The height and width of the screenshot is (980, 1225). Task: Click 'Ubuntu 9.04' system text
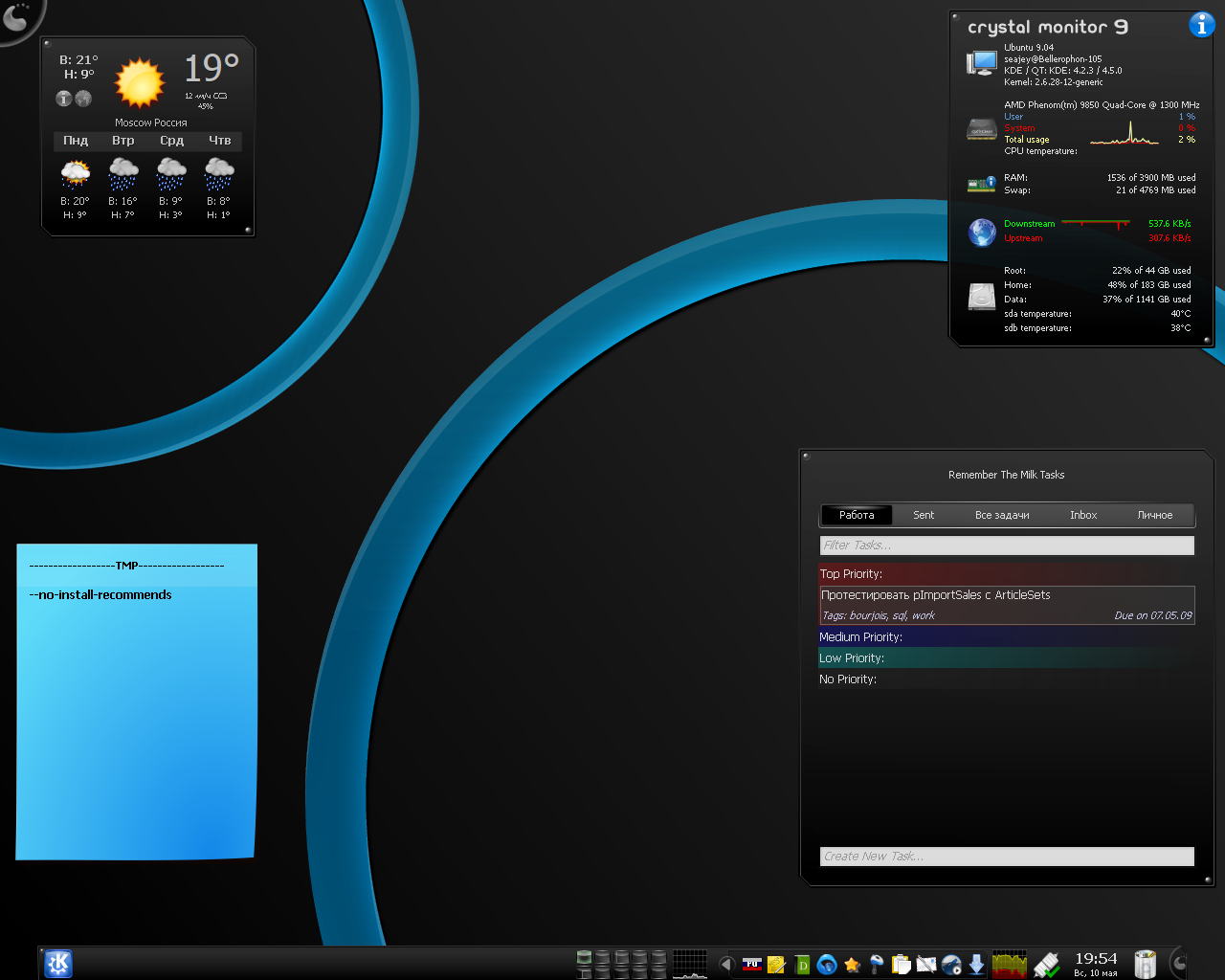1029,48
